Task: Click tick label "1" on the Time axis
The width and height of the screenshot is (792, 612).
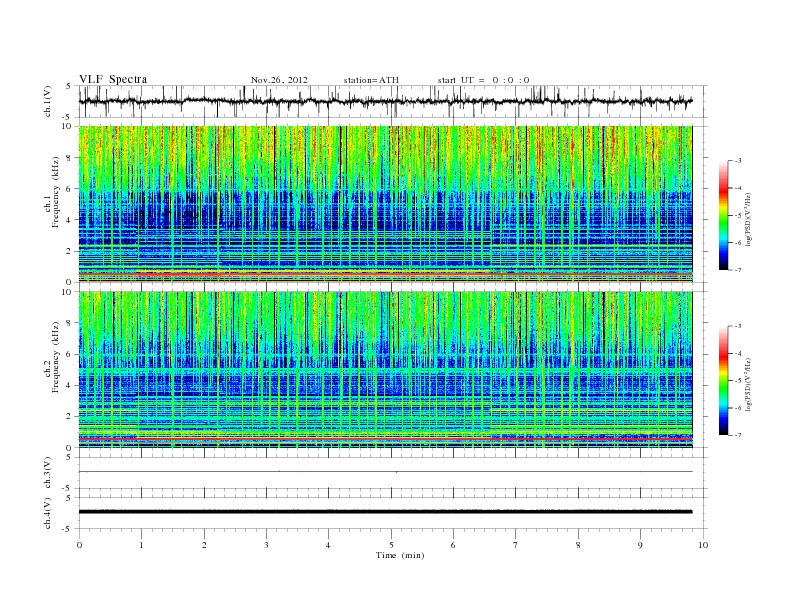Action: pos(141,545)
